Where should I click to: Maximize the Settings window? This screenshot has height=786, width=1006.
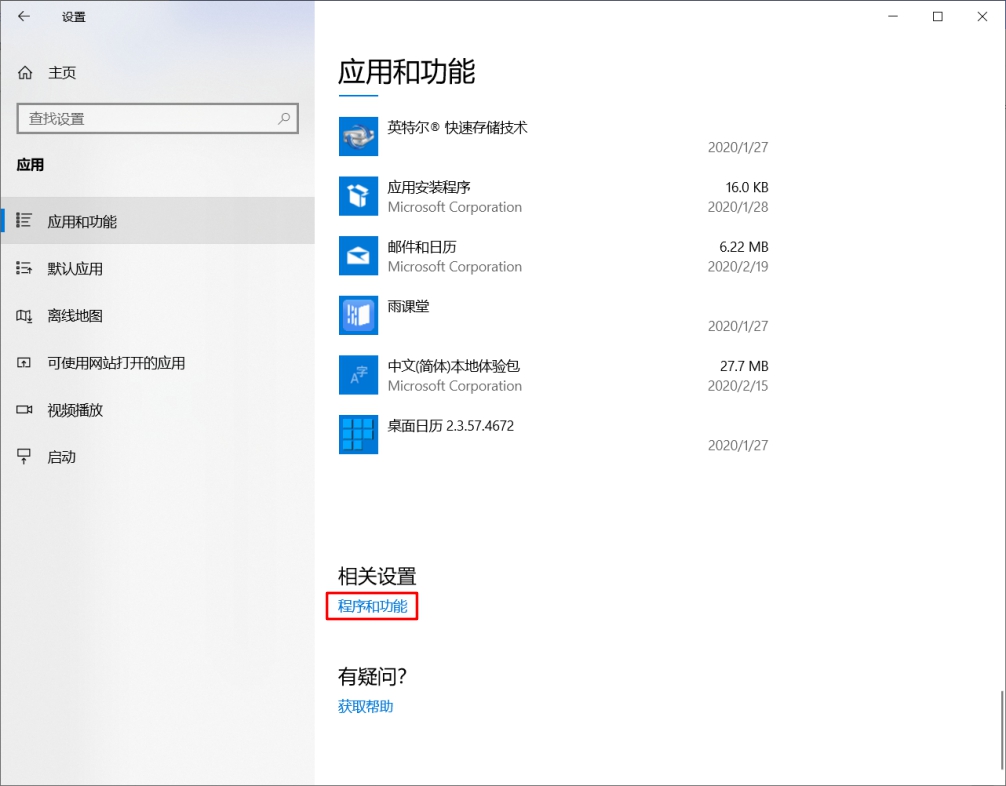(937, 17)
